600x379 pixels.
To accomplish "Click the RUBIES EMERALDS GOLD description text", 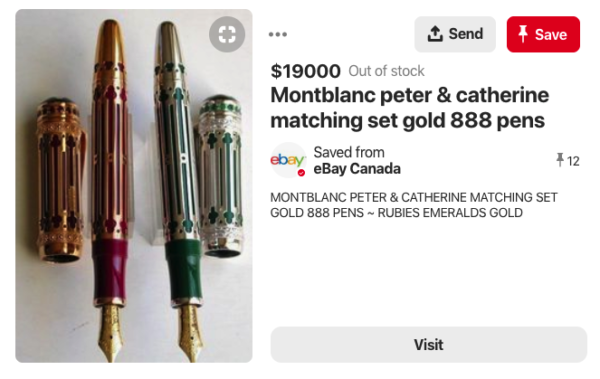I will [x=450, y=212].
